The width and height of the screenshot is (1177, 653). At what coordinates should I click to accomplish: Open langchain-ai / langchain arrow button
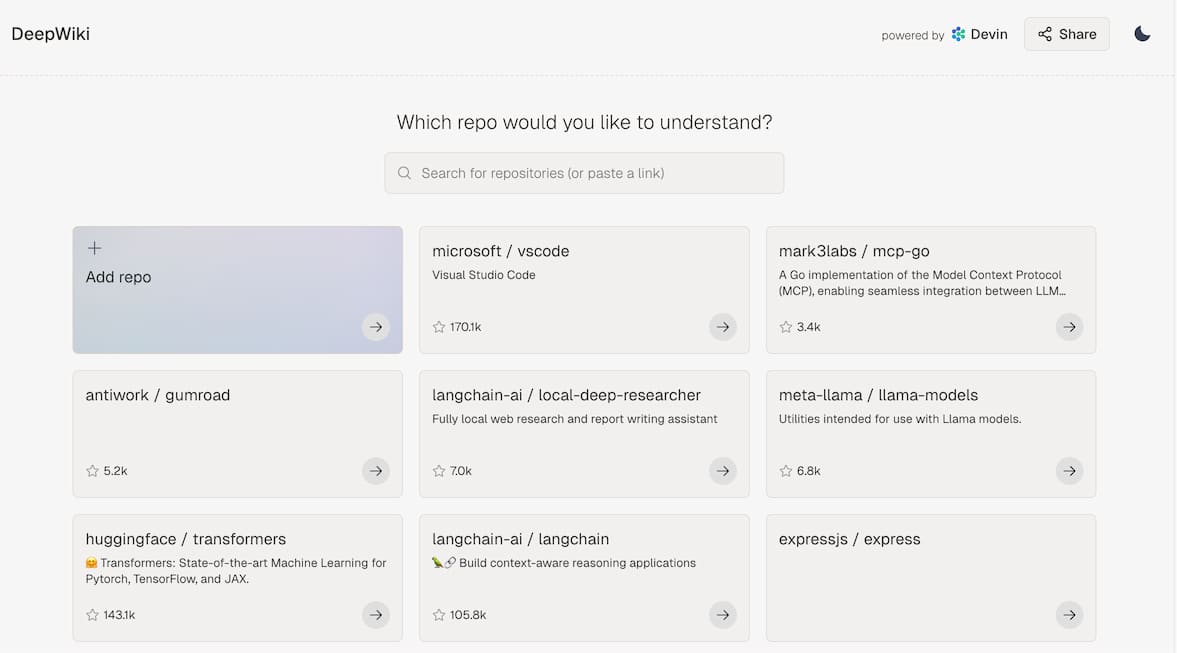722,615
